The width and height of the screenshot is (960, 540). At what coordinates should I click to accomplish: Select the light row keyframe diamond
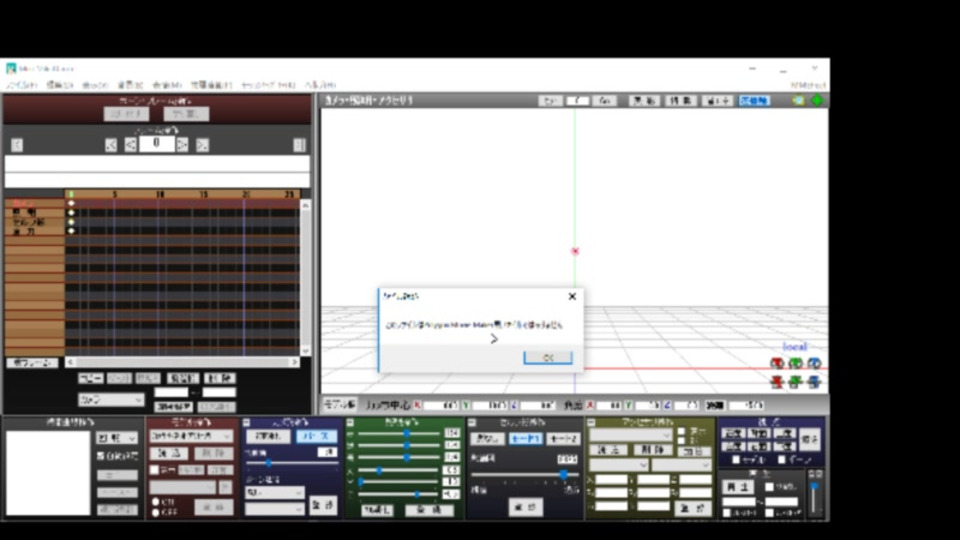[71, 212]
